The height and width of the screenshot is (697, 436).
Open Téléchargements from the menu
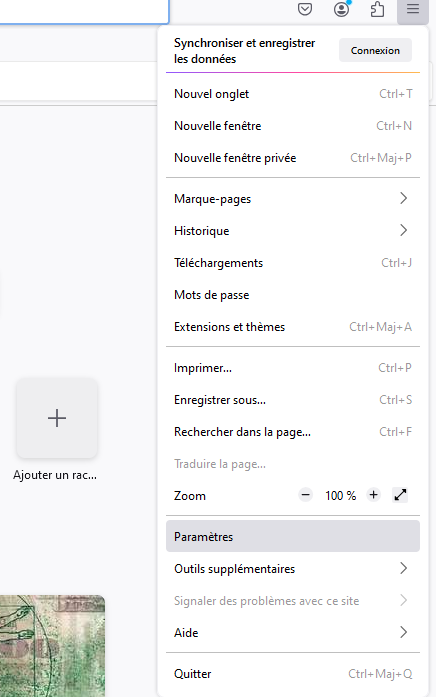[x=292, y=263]
